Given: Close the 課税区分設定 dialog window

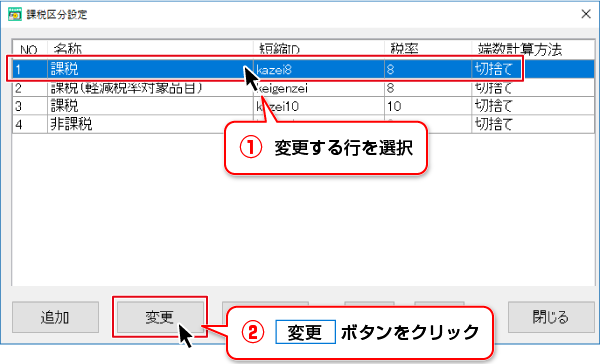Looking at the screenshot, I should click(585, 14).
